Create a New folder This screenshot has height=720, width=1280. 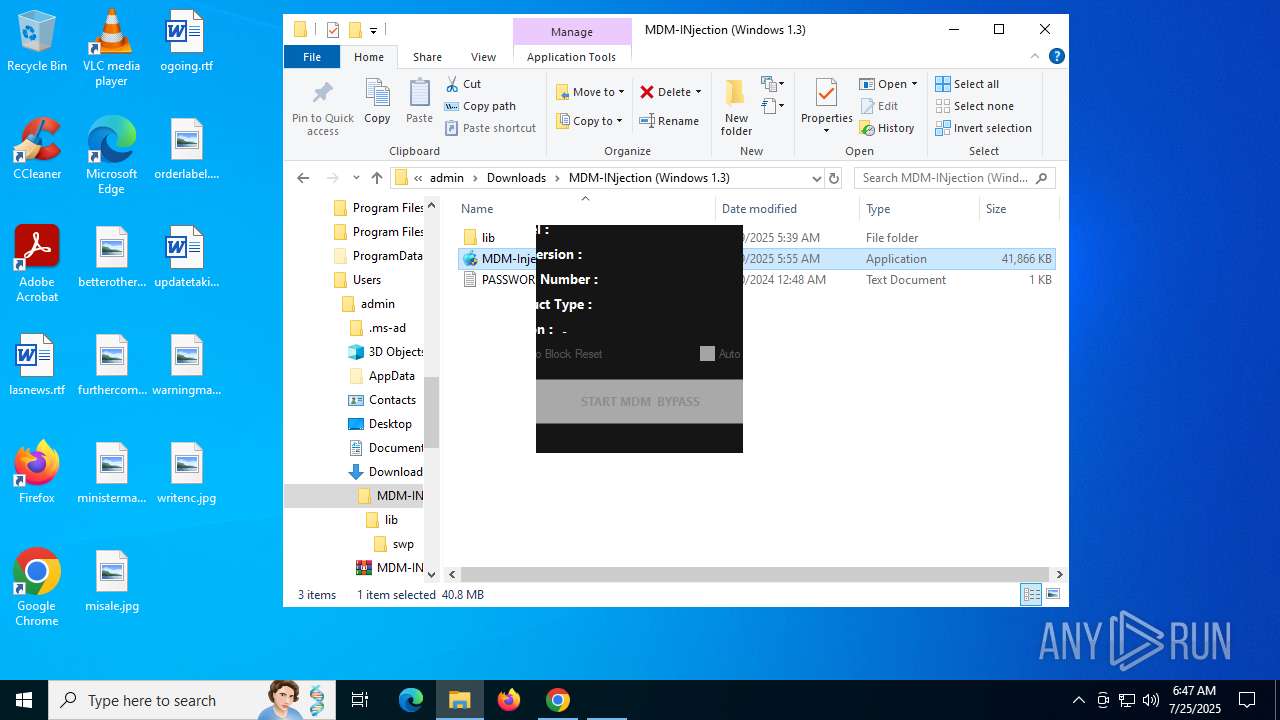click(736, 107)
